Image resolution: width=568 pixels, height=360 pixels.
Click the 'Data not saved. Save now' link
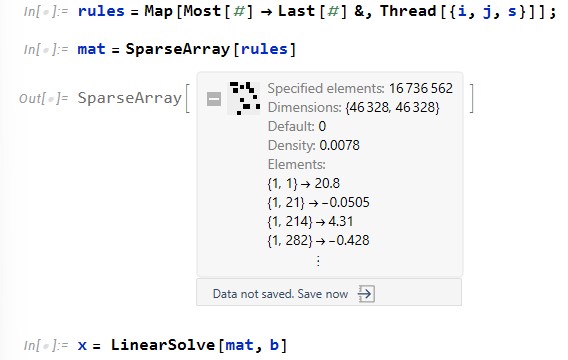[x=280, y=294]
